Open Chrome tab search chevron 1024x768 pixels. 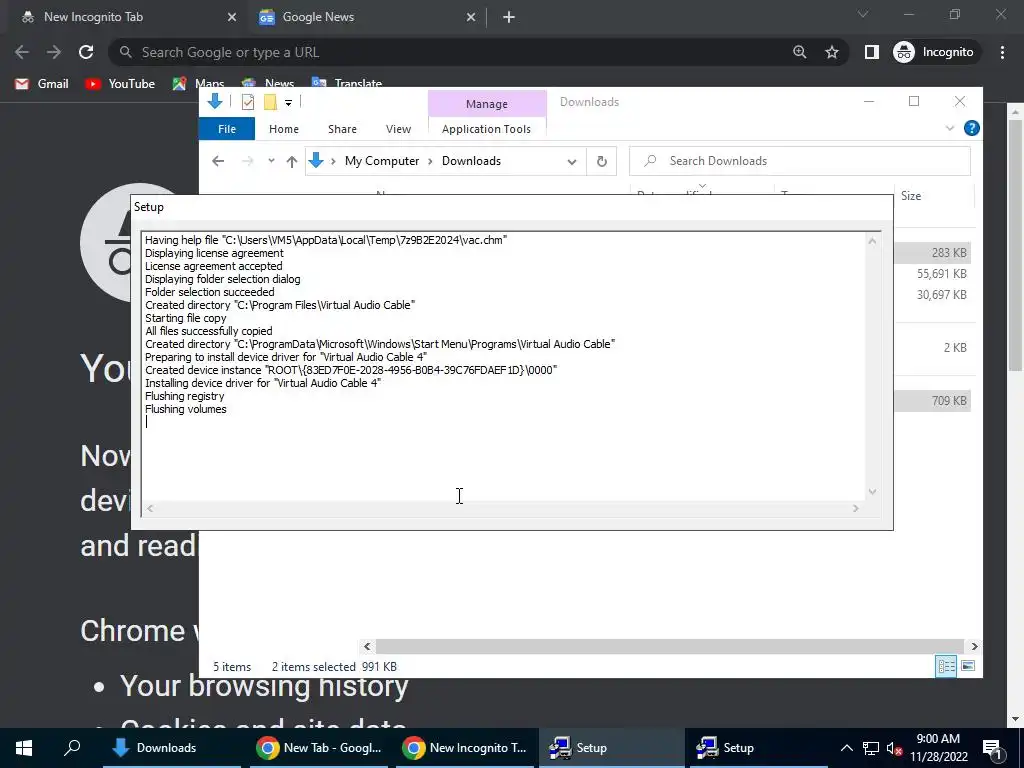click(863, 14)
